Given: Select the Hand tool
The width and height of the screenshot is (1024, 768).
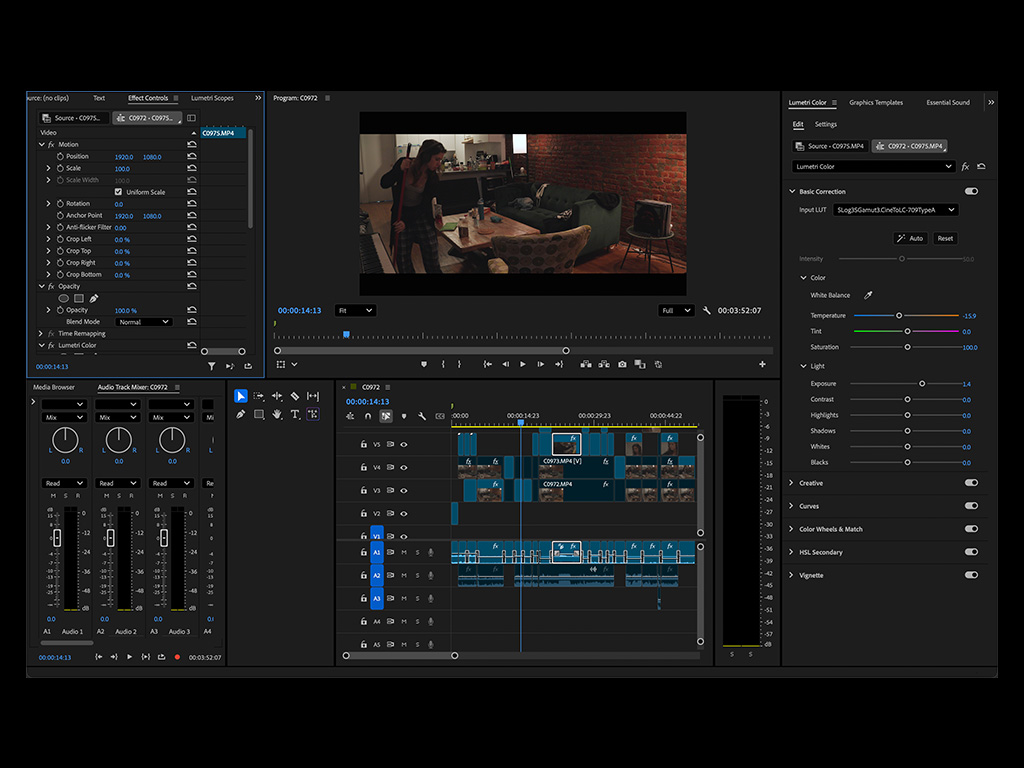Looking at the screenshot, I should (277, 415).
